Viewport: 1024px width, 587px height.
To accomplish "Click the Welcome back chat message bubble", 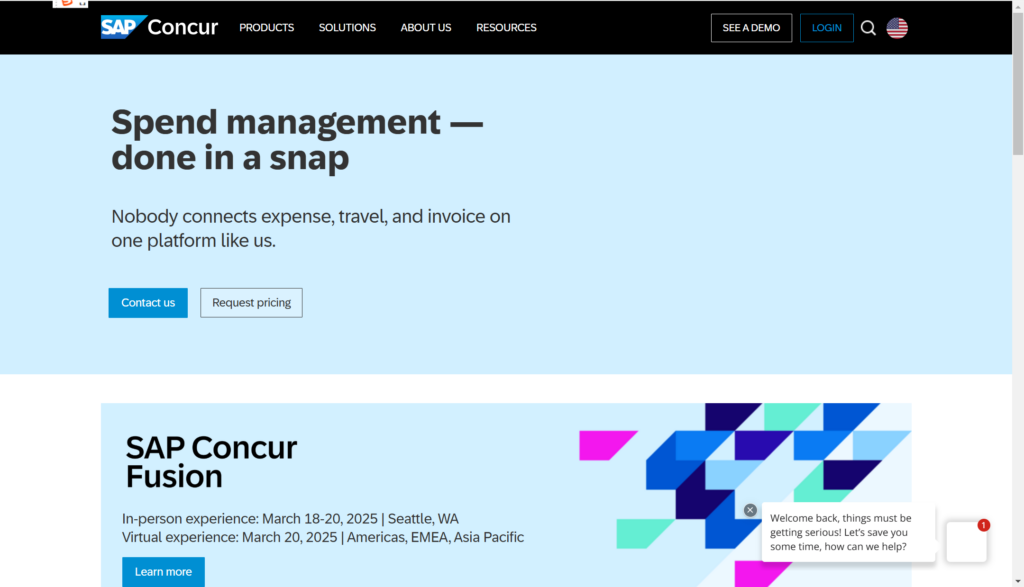I will click(840, 533).
